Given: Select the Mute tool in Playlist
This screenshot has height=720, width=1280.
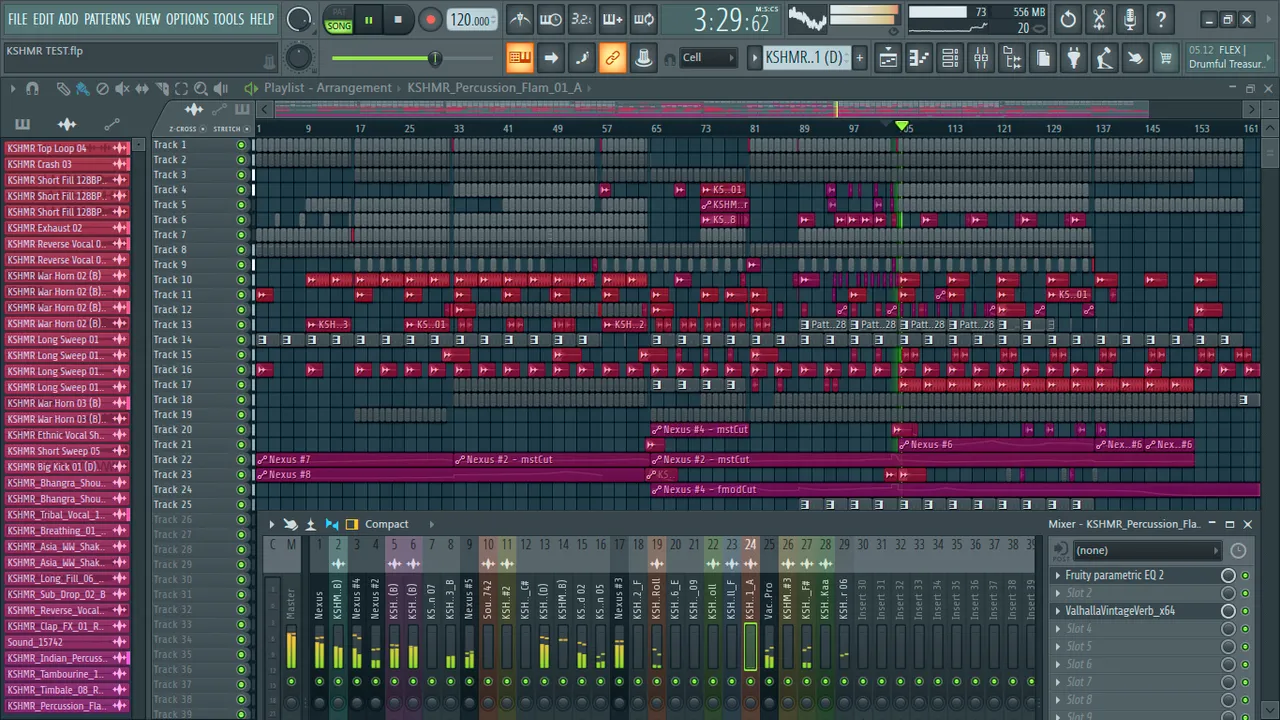Looking at the screenshot, I should click(x=122, y=89).
